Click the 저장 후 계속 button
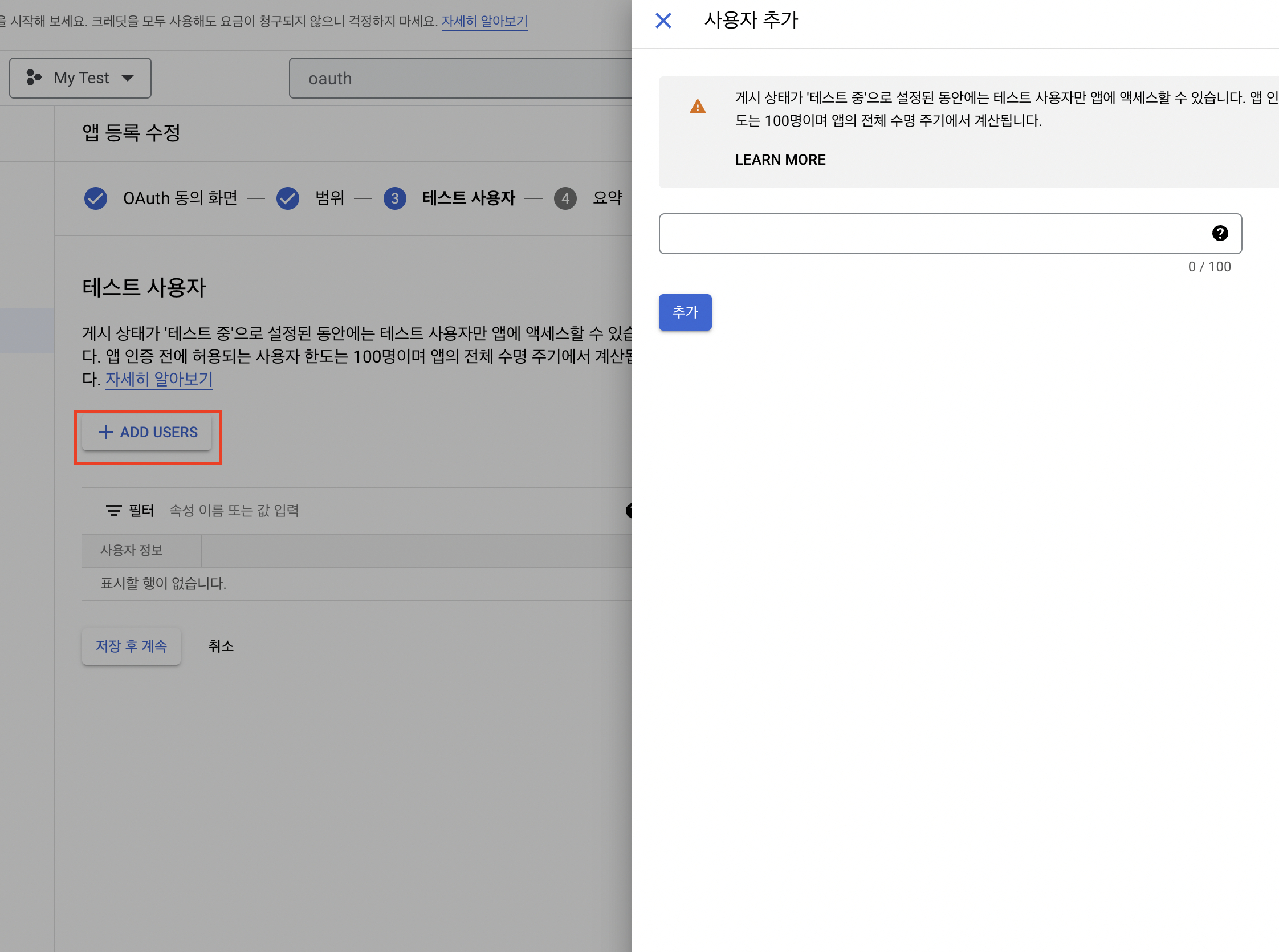Screen dimensions: 1279x952 click(131, 645)
